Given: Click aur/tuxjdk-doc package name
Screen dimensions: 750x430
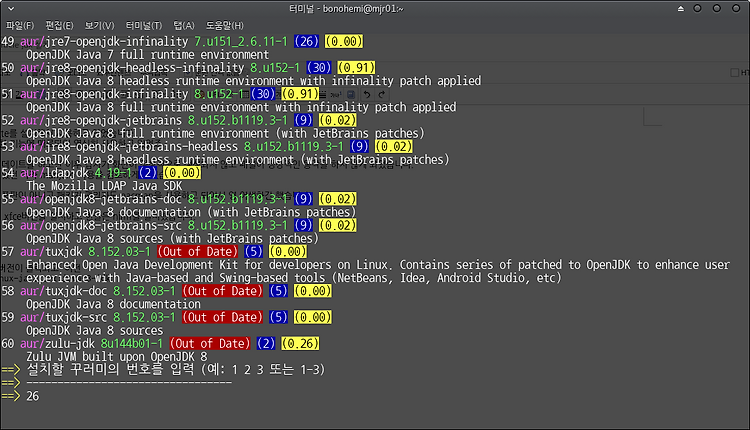Looking at the screenshot, I should [x=64, y=291].
